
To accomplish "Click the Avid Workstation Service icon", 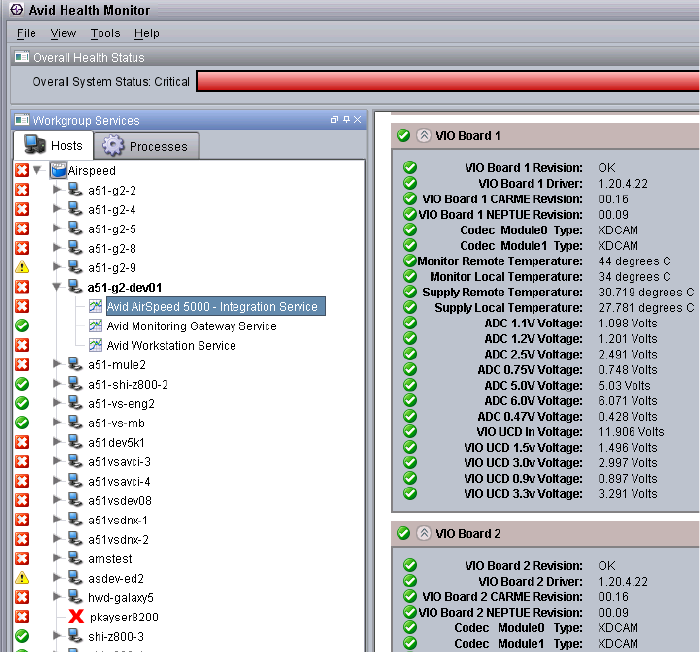I will click(x=95, y=345).
